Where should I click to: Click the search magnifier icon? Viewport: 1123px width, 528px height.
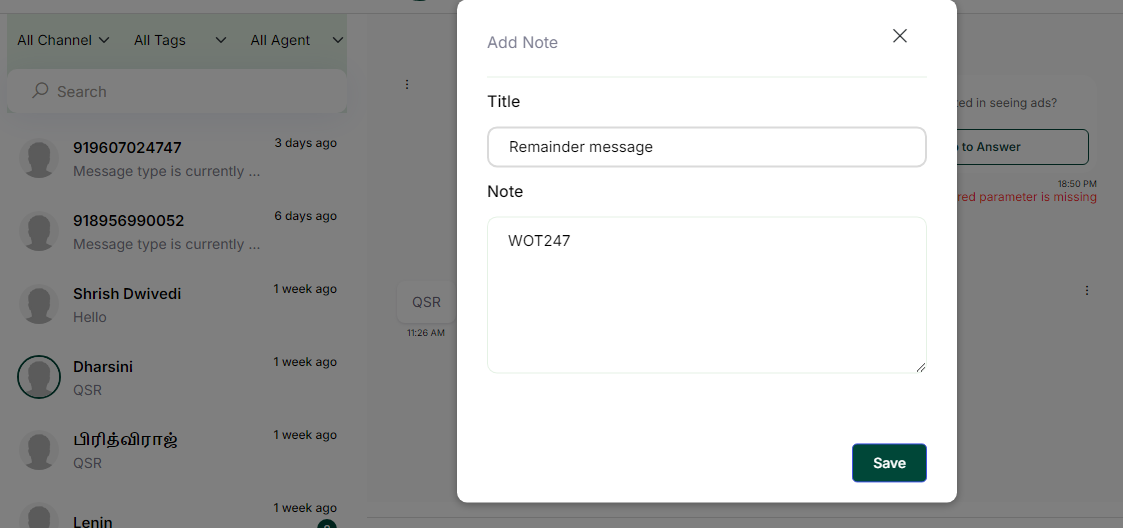click(40, 91)
